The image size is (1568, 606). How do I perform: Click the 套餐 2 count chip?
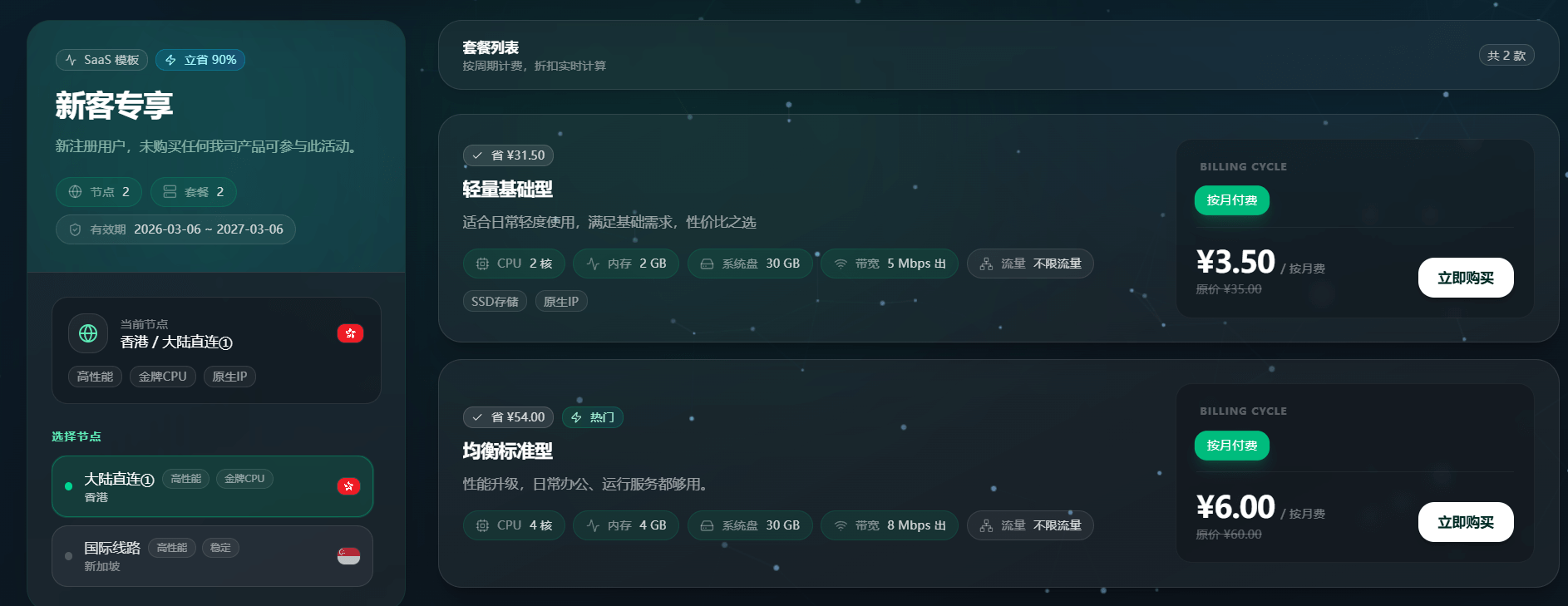pyautogui.click(x=194, y=192)
